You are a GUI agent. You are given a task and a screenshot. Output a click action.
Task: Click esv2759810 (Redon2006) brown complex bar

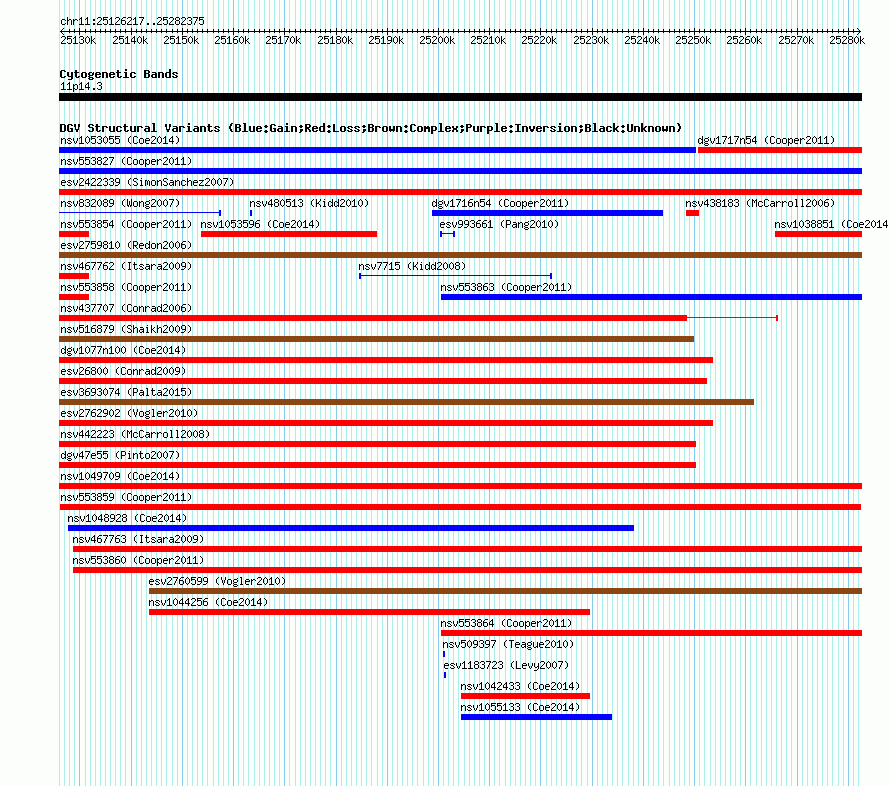click(x=460, y=255)
